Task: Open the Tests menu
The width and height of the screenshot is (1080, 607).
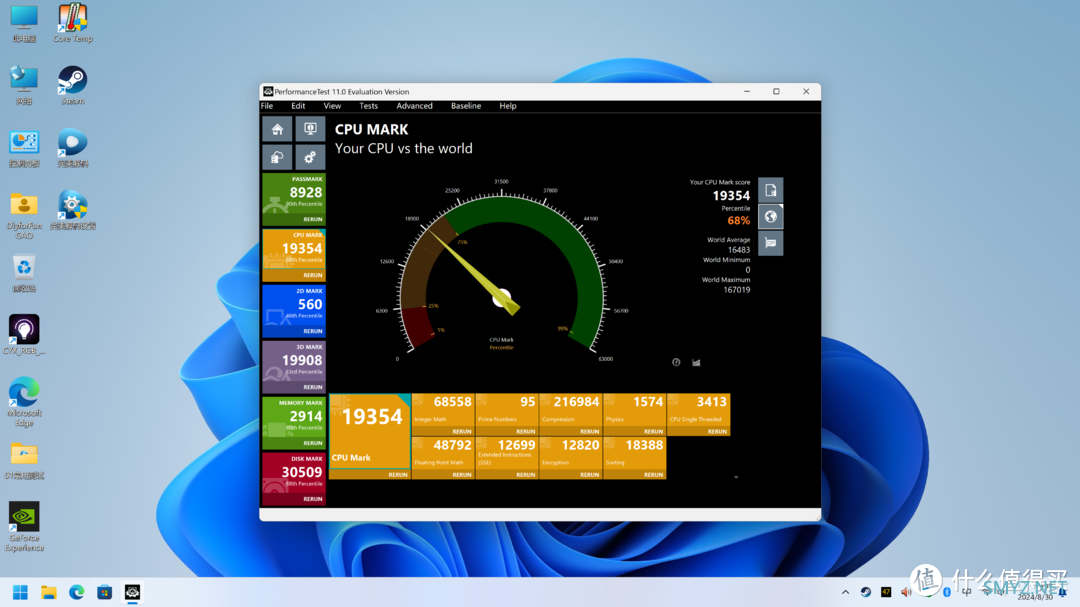Action: click(368, 106)
